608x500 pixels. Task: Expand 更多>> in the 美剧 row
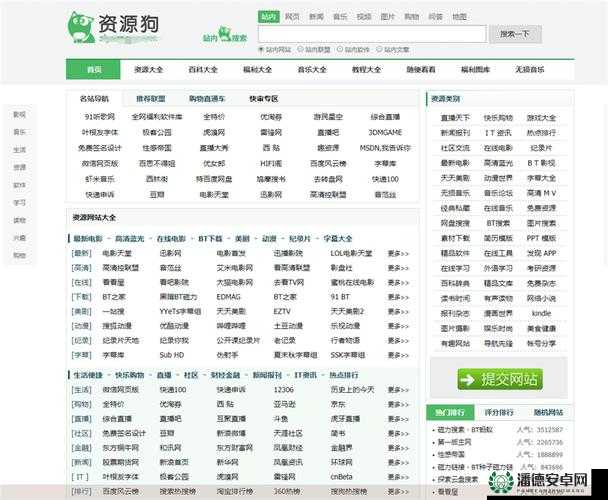tap(398, 311)
